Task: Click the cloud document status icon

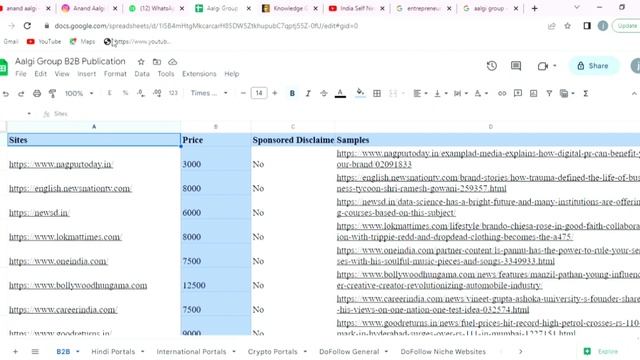Action: pyautogui.click(x=173, y=62)
